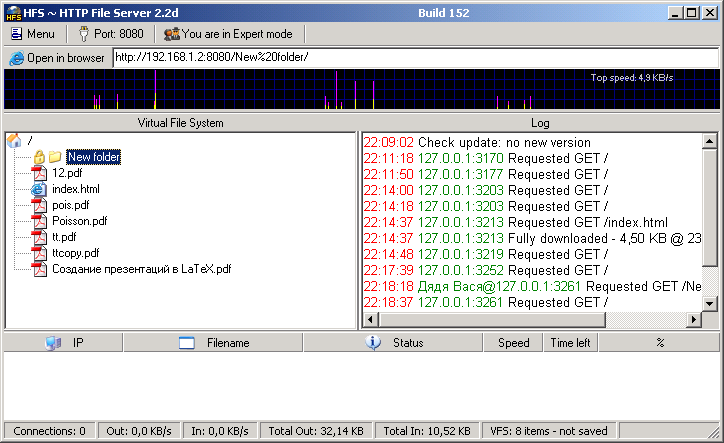
Task: Select index.html in the file tree
Action: (76, 189)
